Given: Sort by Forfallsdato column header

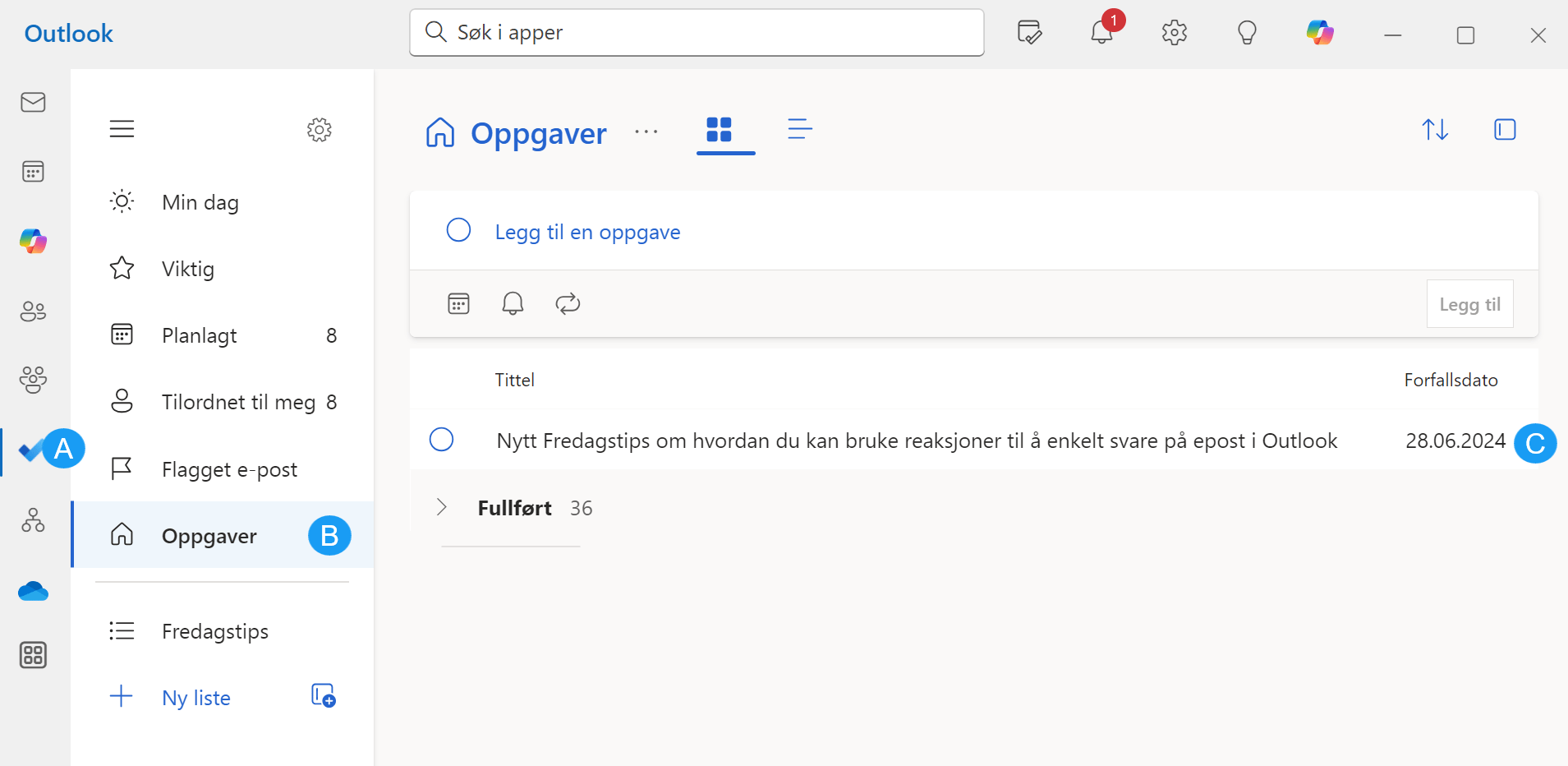Looking at the screenshot, I should (1451, 380).
